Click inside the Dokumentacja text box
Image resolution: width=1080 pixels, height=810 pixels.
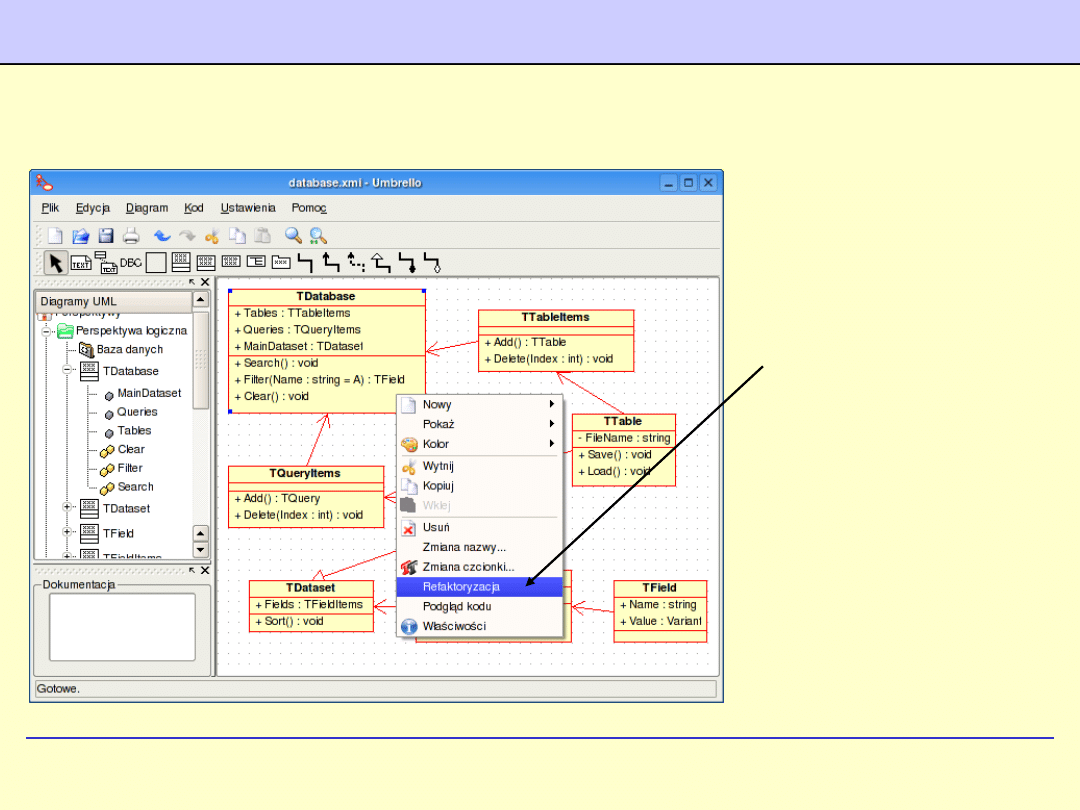pos(123,627)
